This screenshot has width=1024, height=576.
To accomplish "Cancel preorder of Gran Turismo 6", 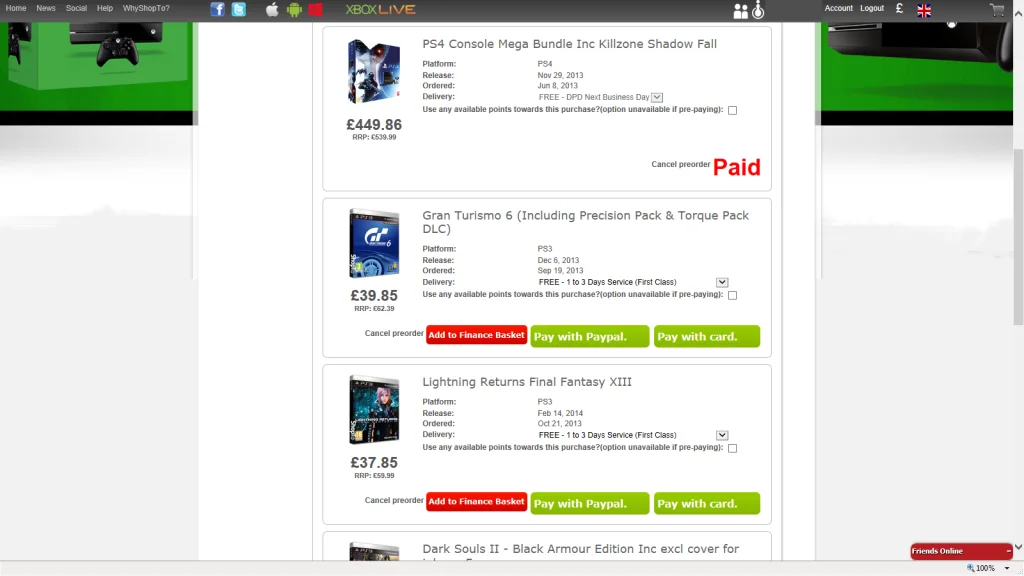I will [x=394, y=334].
